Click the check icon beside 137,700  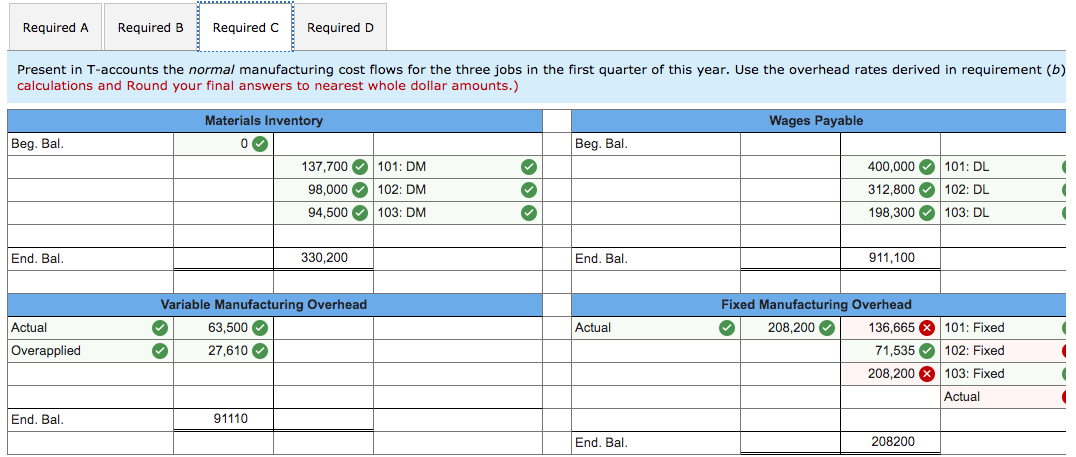click(x=359, y=167)
